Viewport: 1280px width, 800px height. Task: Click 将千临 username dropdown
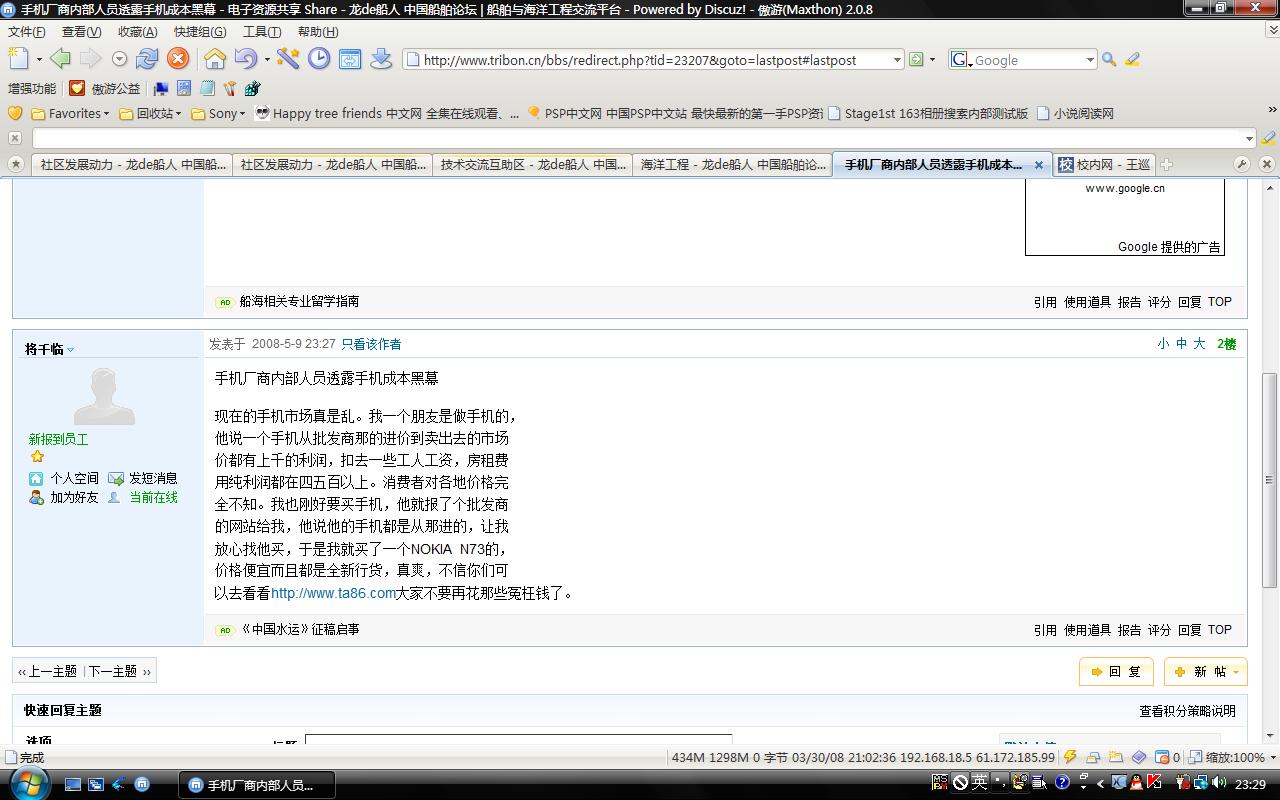49,349
